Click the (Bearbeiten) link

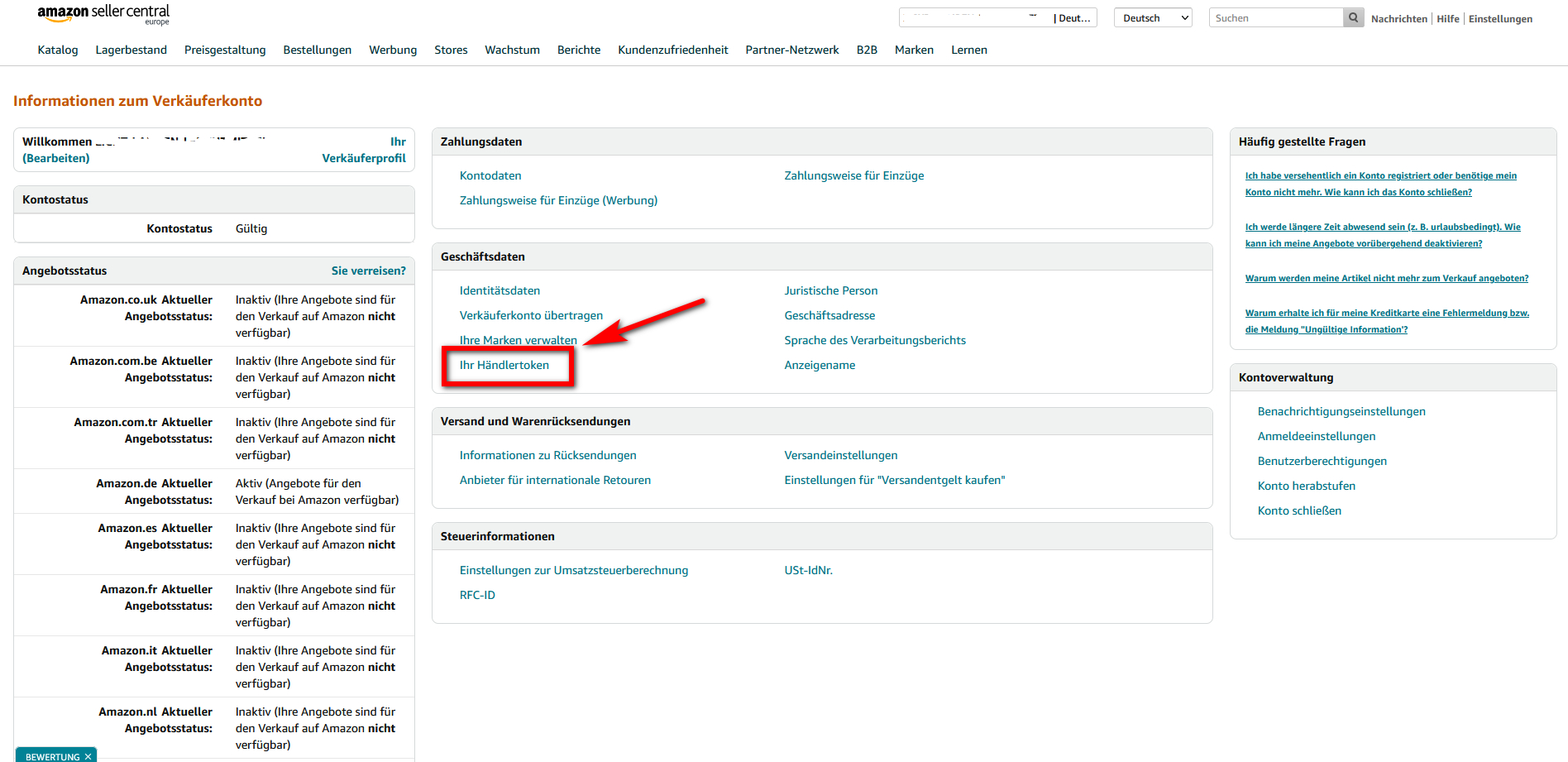click(56, 158)
